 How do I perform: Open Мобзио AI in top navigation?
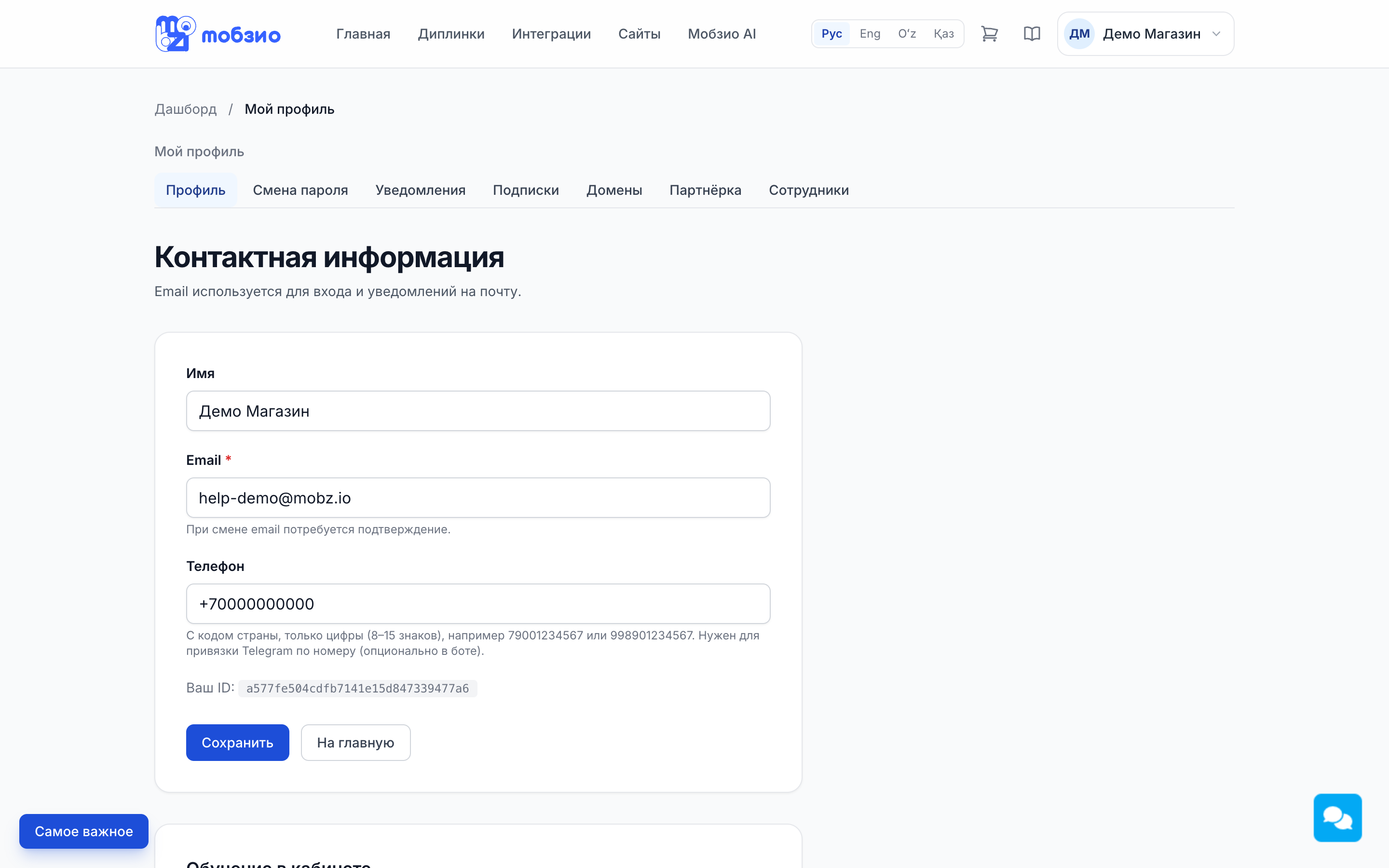(722, 34)
